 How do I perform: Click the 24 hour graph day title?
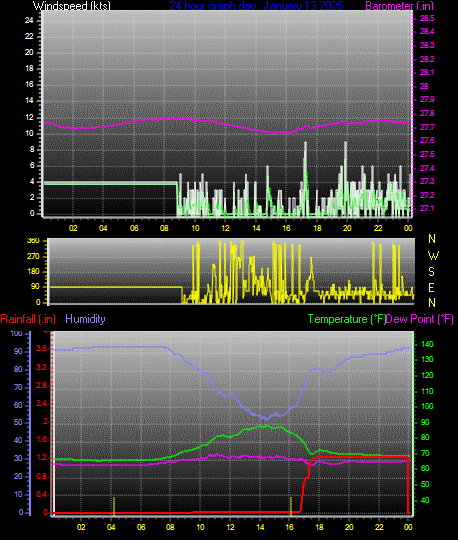[x=256, y=6]
